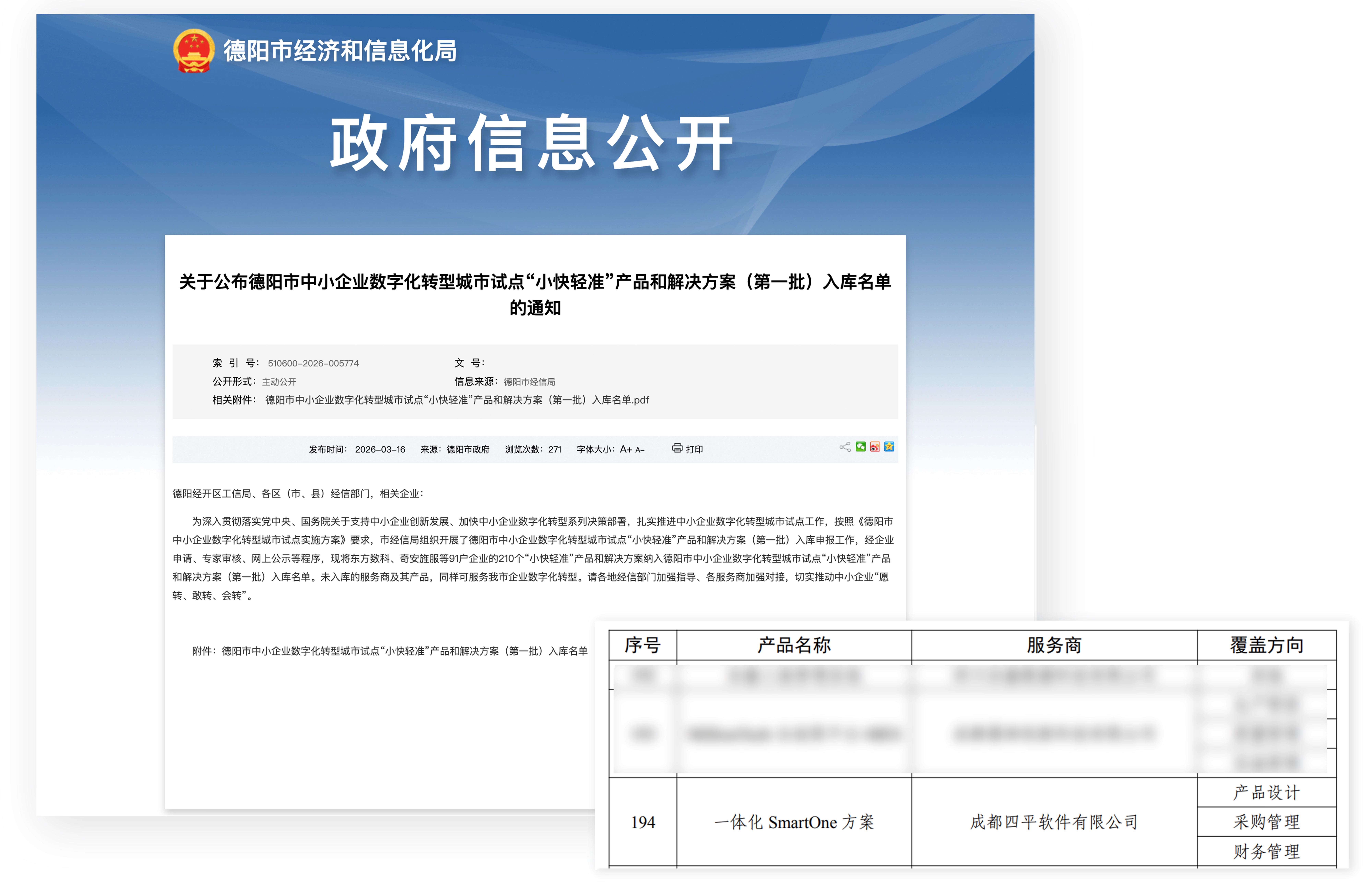Select index number 510600-2026-005774
Image resolution: width=1372 pixels, height=892 pixels.
click(313, 363)
